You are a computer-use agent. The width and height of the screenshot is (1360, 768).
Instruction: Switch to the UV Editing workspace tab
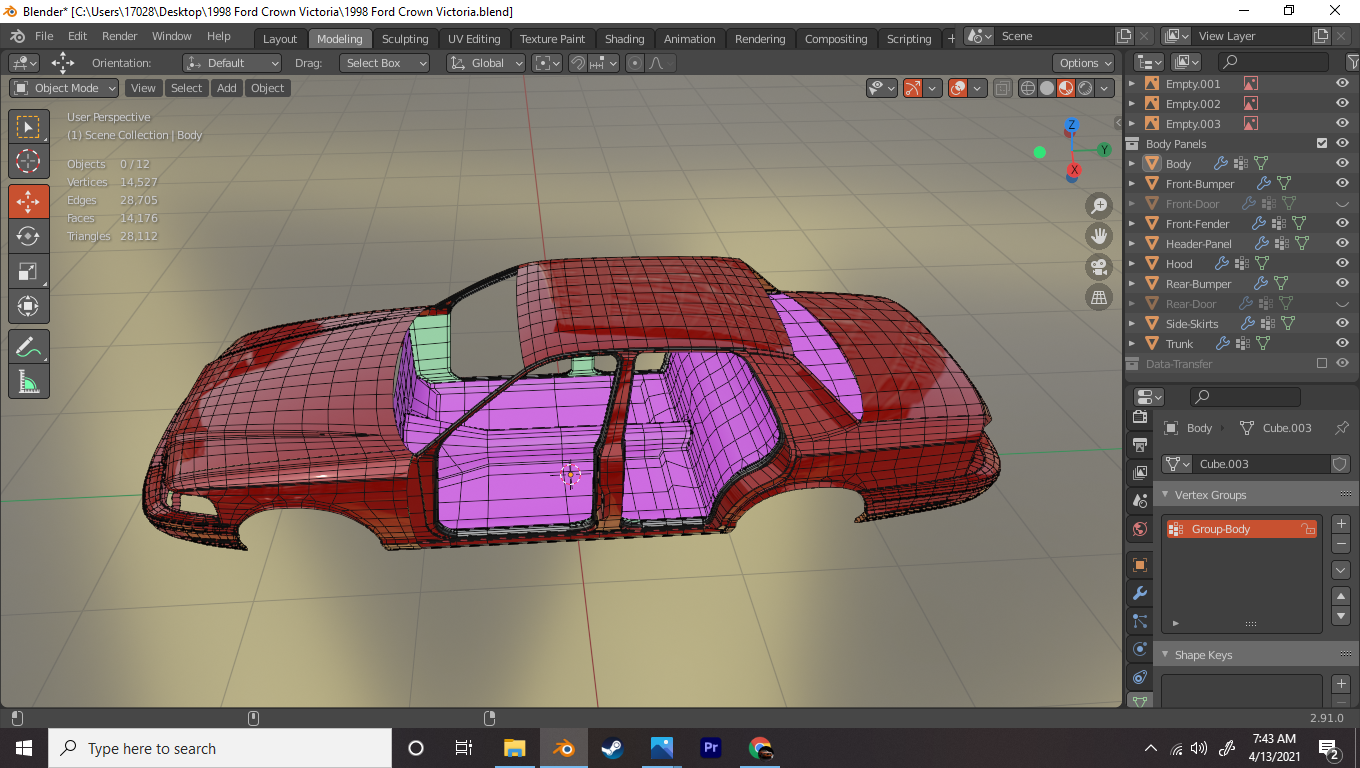[474, 39]
